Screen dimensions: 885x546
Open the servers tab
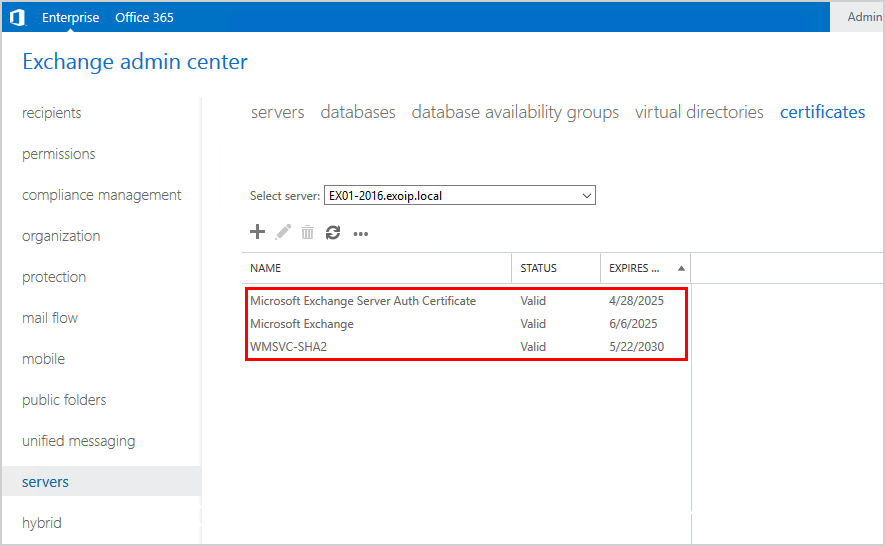pos(278,112)
